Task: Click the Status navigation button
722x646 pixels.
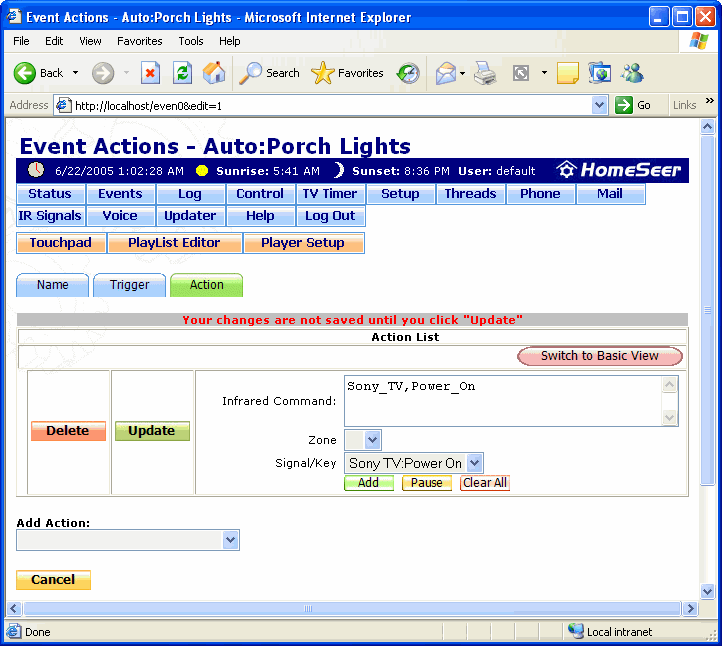Action: pyautogui.click(x=50, y=194)
